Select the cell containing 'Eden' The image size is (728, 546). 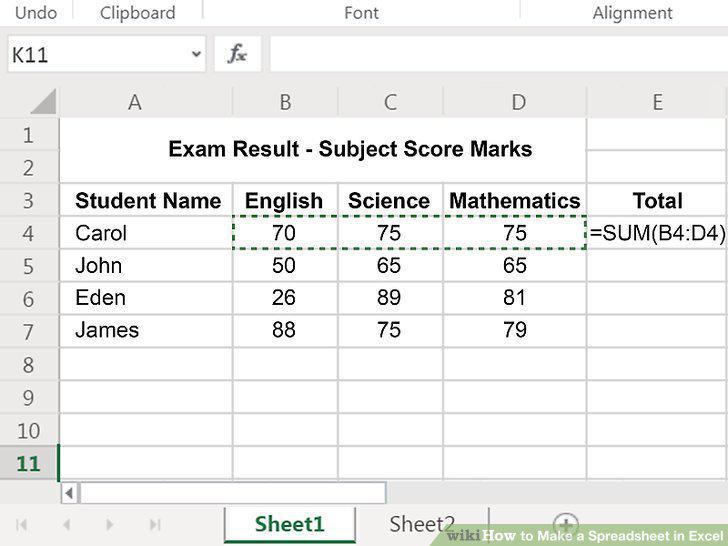(146, 299)
